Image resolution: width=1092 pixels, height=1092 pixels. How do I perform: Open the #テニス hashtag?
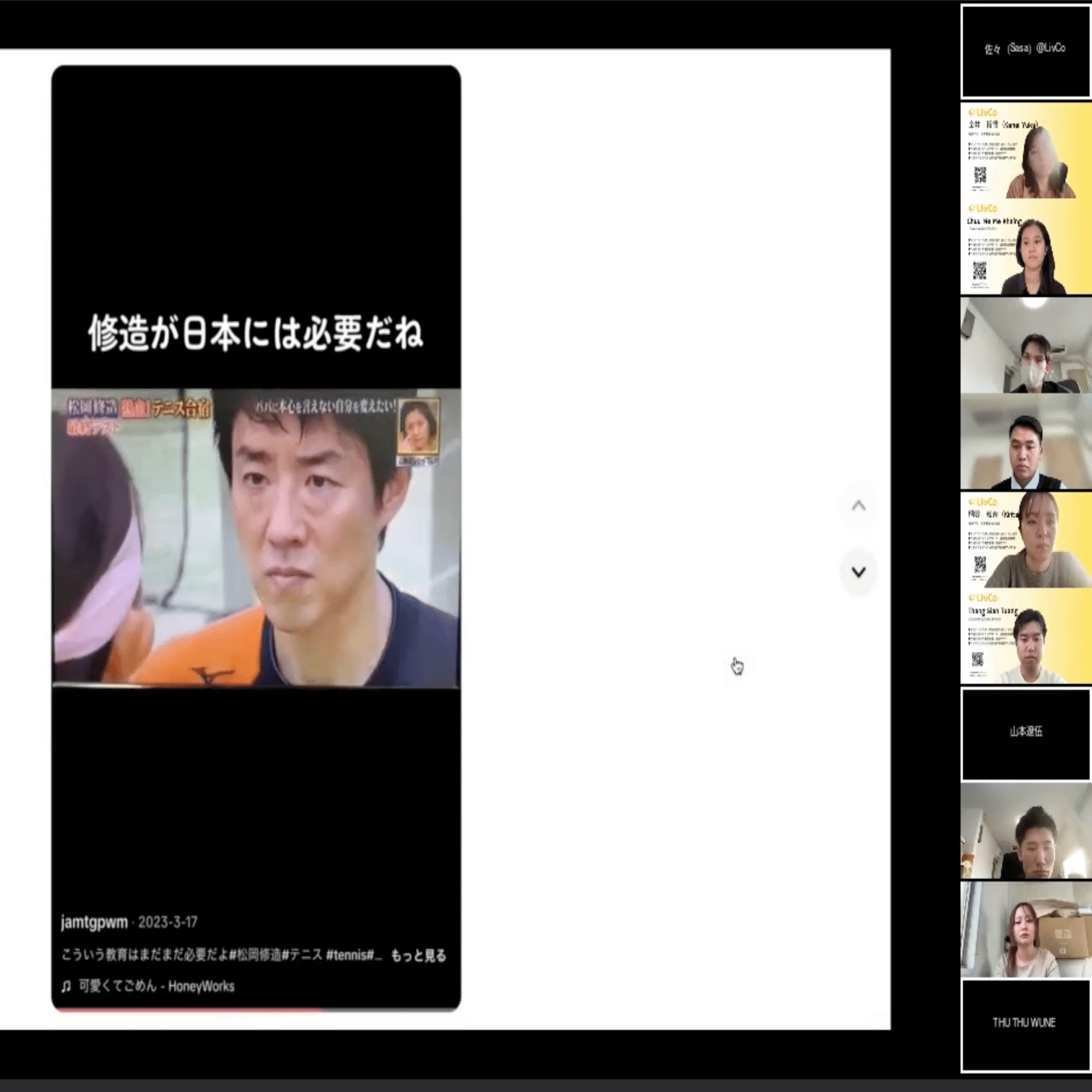pos(302,955)
